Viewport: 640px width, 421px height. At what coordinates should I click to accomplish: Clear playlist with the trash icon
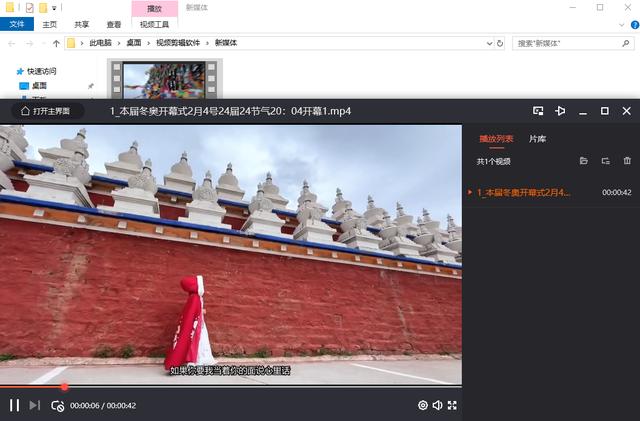tap(627, 161)
